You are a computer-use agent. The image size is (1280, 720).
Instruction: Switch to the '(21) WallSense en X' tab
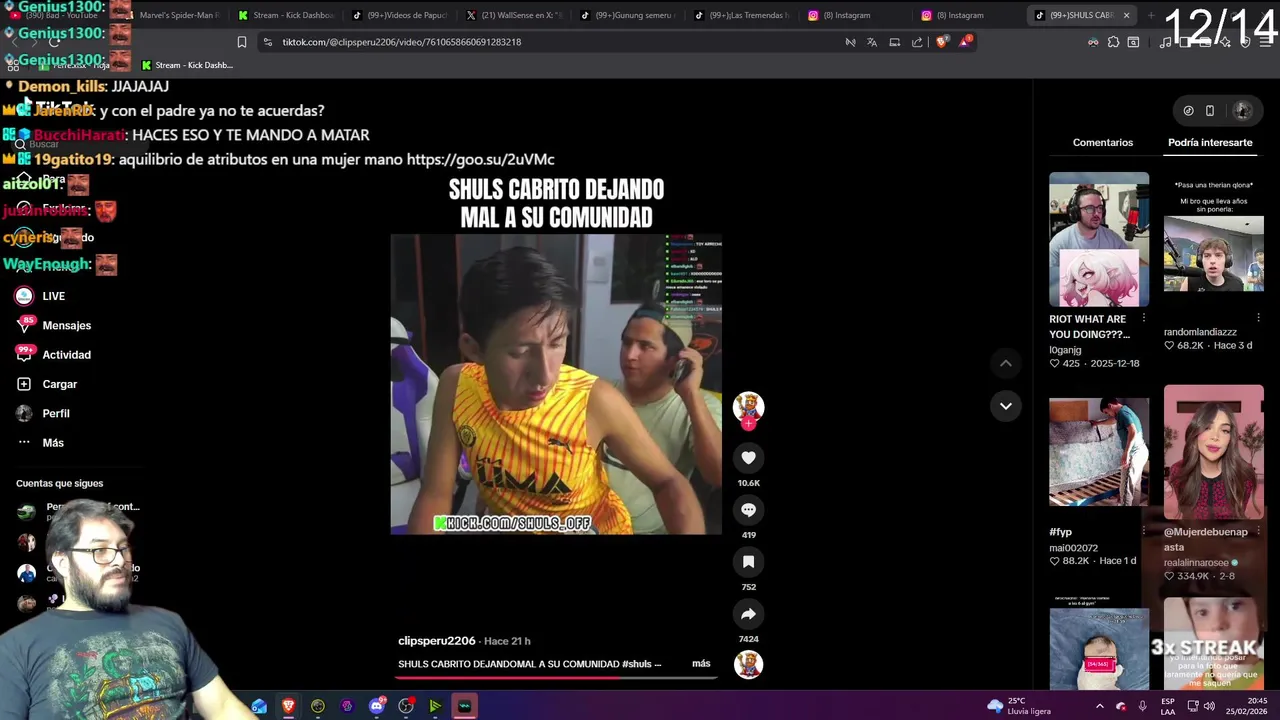tap(515, 15)
